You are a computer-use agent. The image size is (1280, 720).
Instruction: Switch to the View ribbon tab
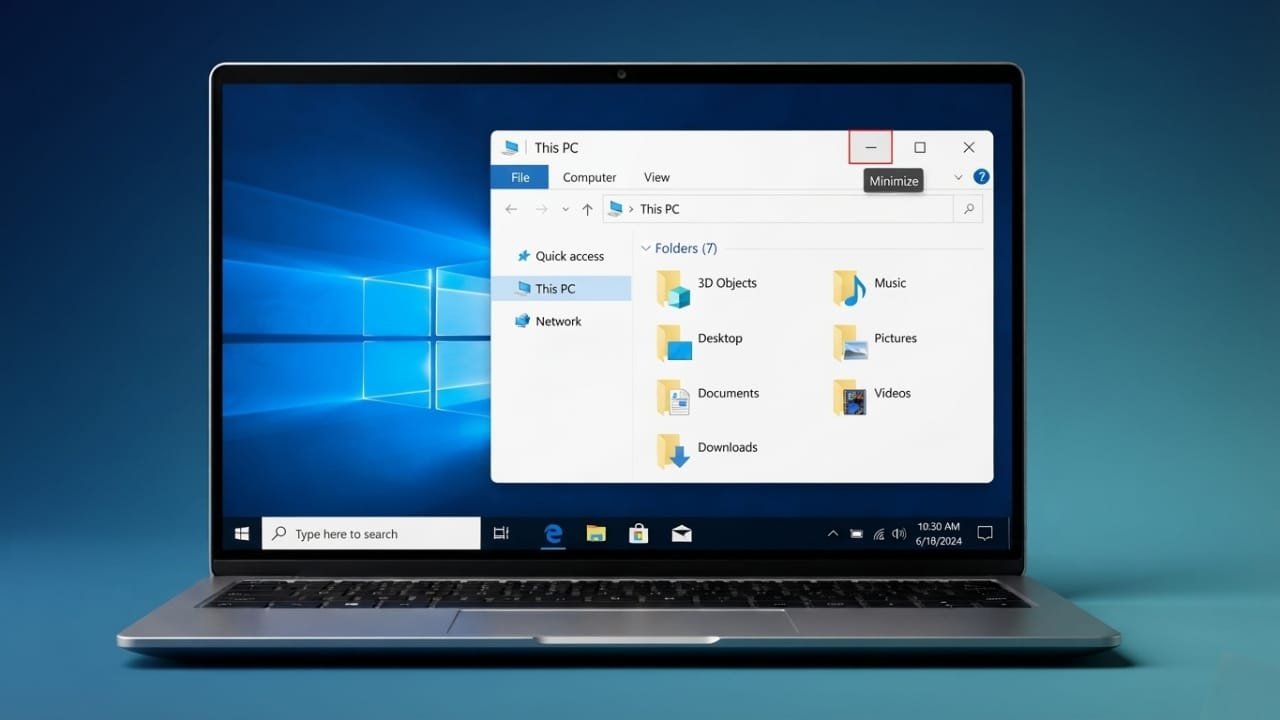point(657,177)
